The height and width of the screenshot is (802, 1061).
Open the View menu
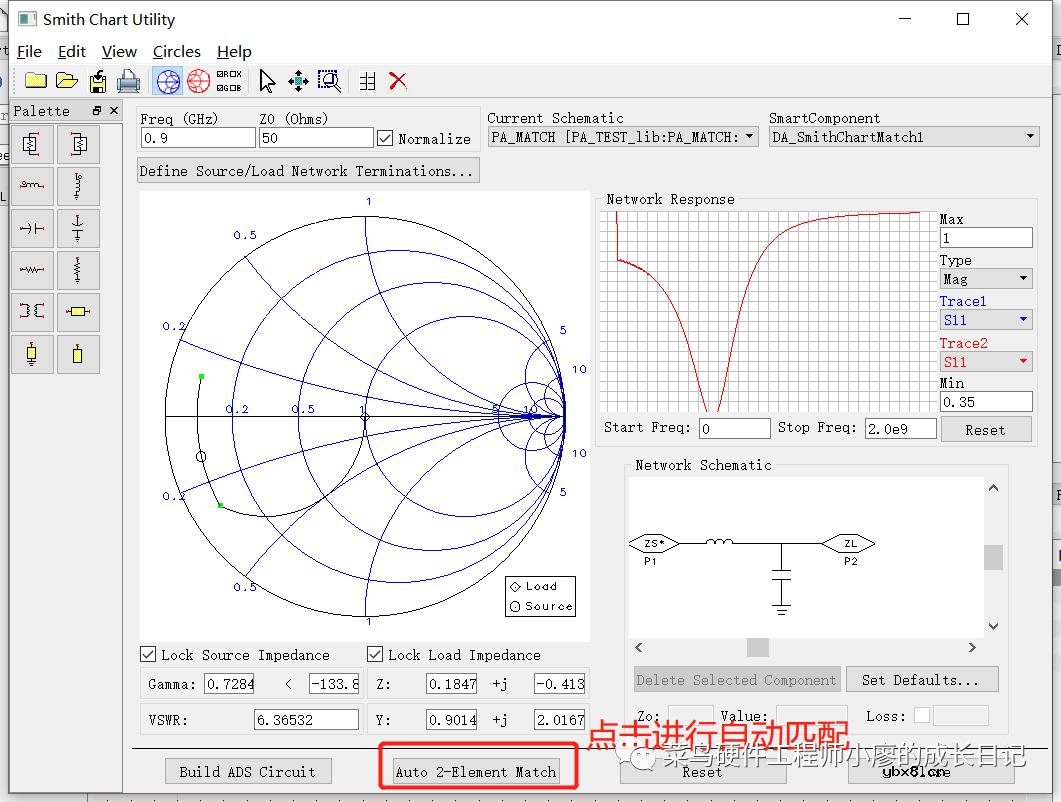coord(119,51)
